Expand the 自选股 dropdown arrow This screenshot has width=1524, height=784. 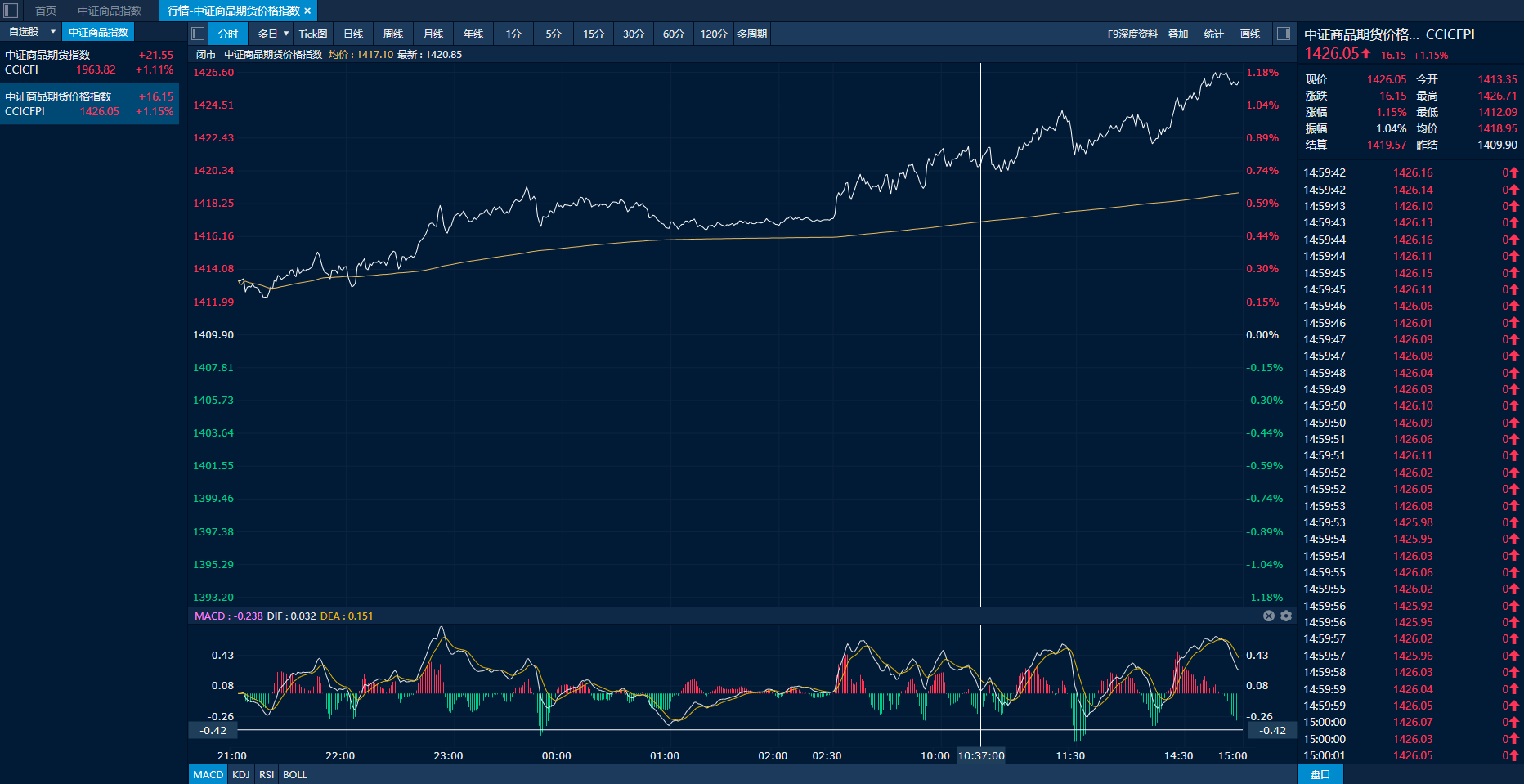coord(53,32)
